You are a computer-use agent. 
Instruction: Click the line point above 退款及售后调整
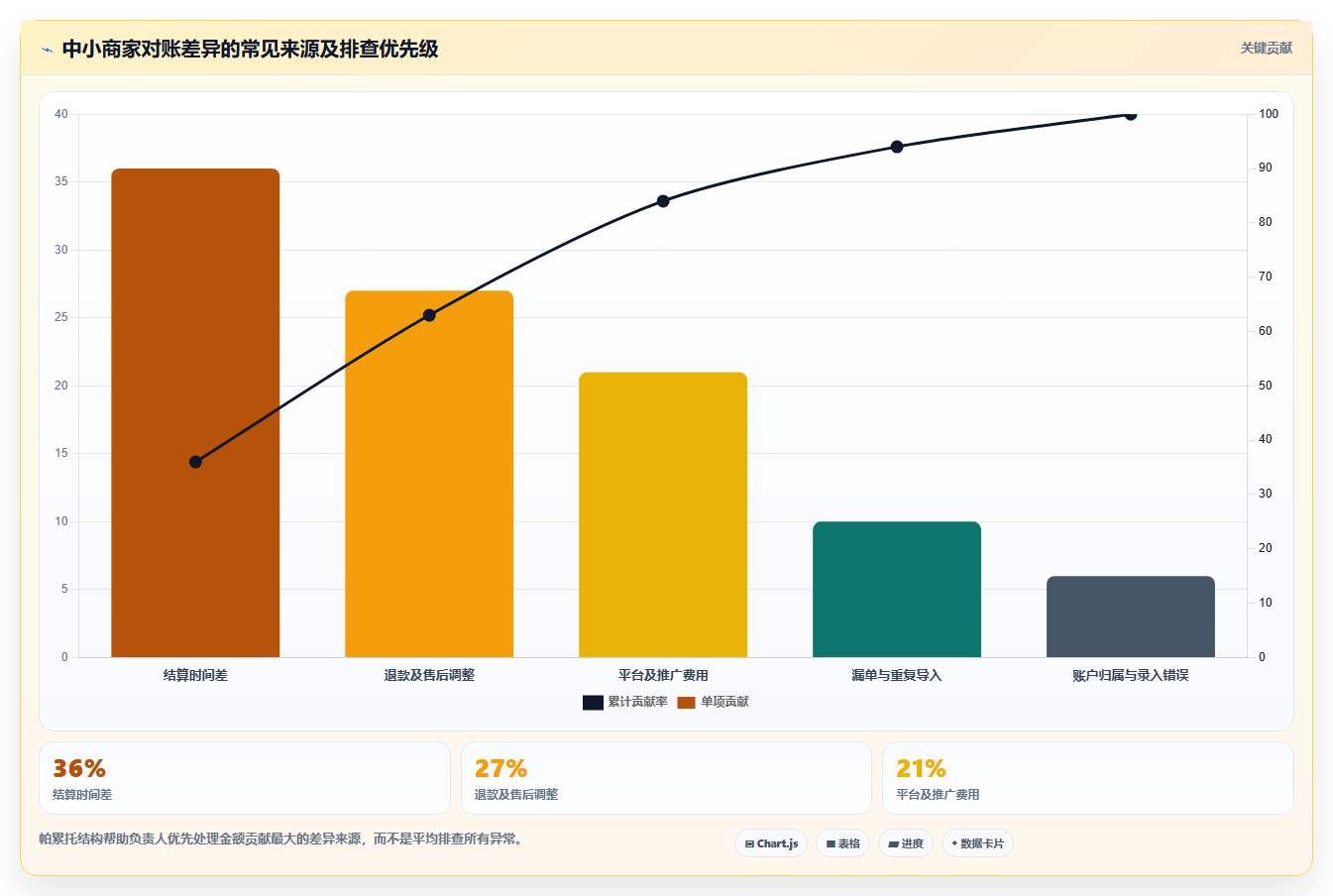point(429,315)
